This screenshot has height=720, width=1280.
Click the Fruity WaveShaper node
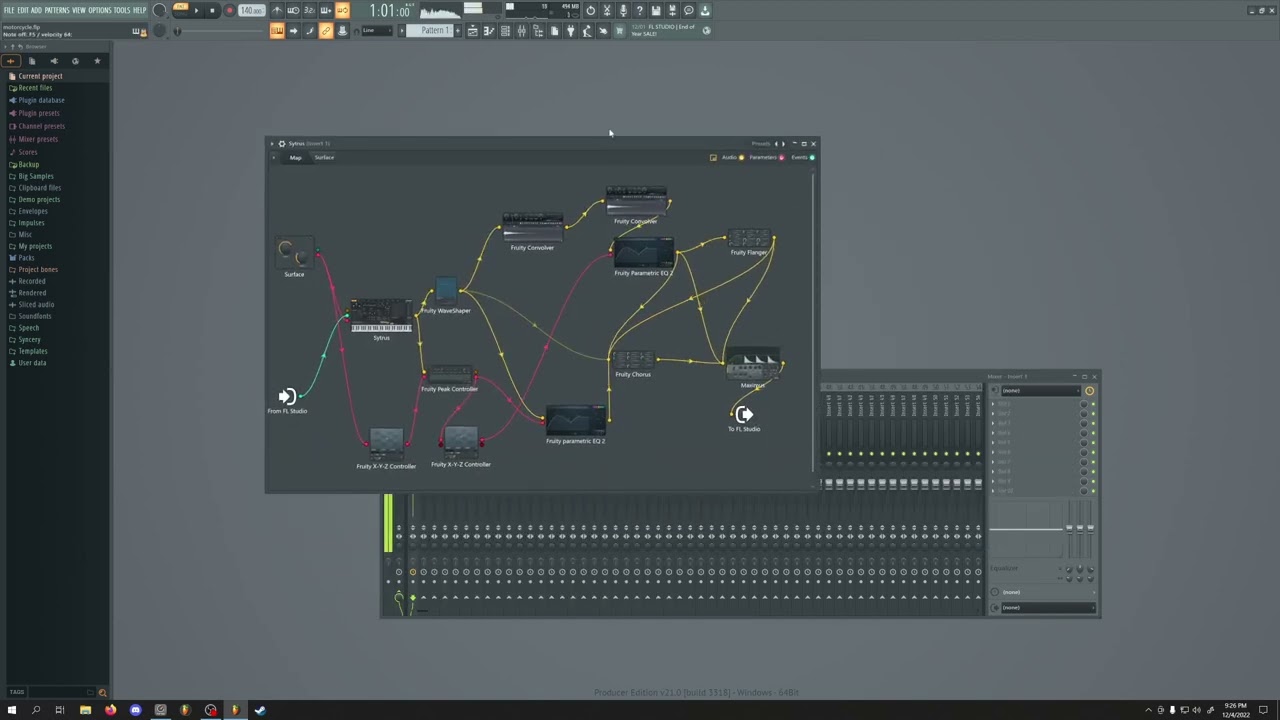click(x=446, y=297)
